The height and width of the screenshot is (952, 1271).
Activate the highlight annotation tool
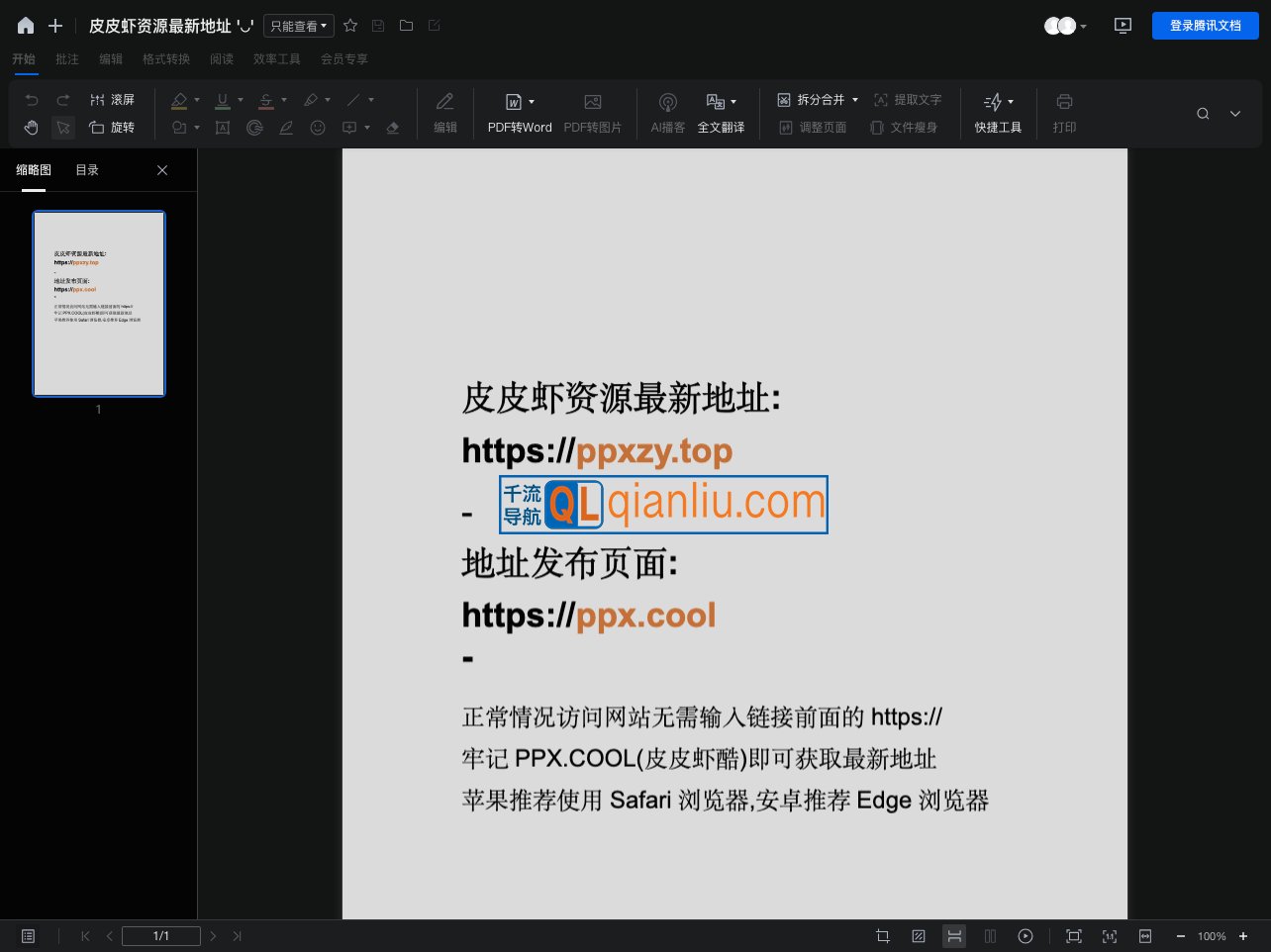point(181,100)
